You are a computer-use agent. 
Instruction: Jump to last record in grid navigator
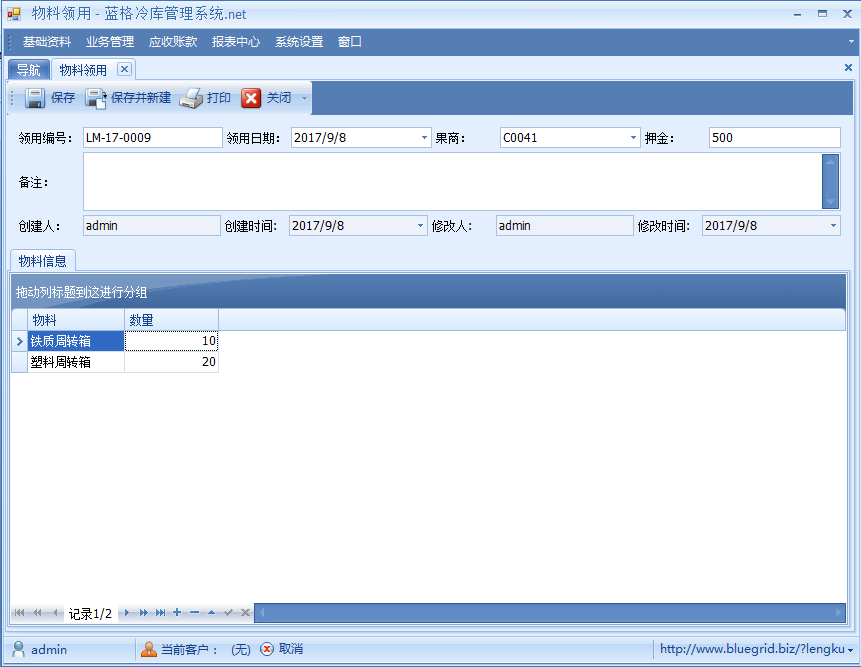tap(160, 612)
